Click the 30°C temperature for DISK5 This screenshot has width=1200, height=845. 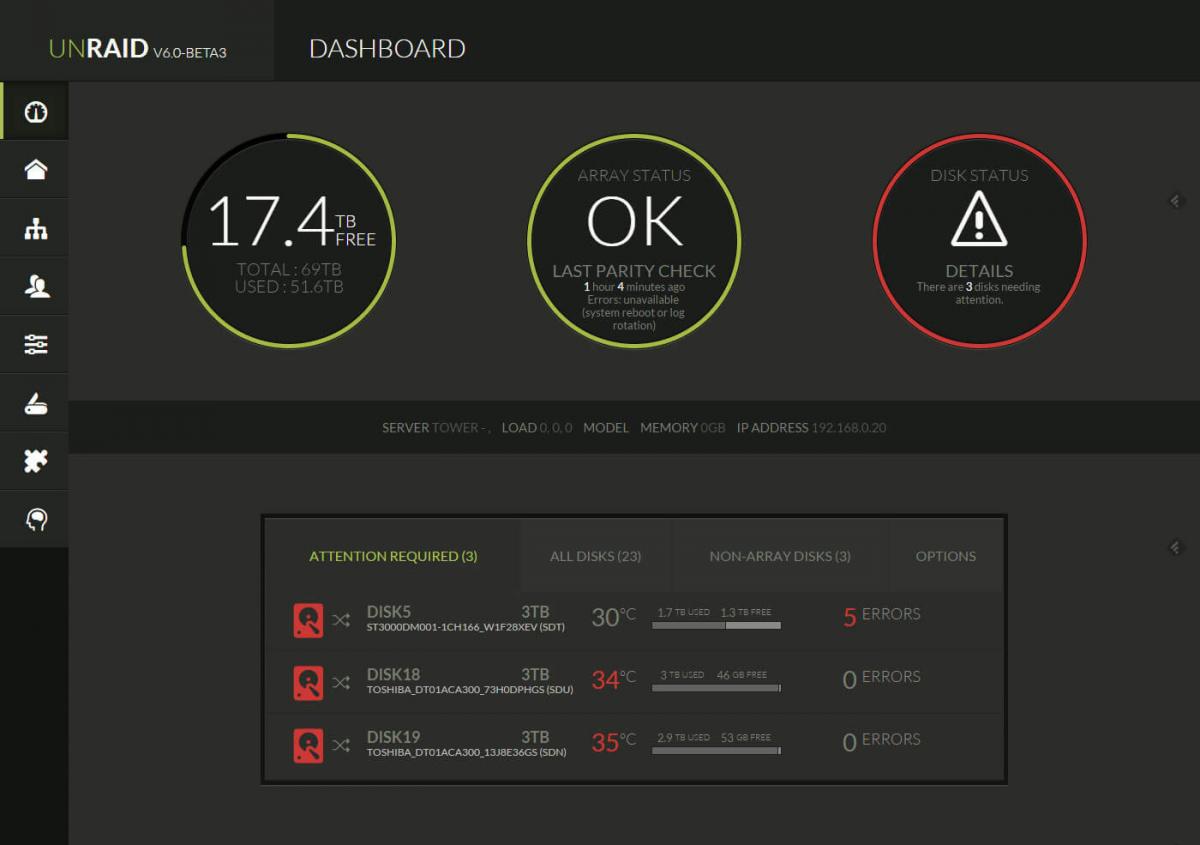click(613, 617)
